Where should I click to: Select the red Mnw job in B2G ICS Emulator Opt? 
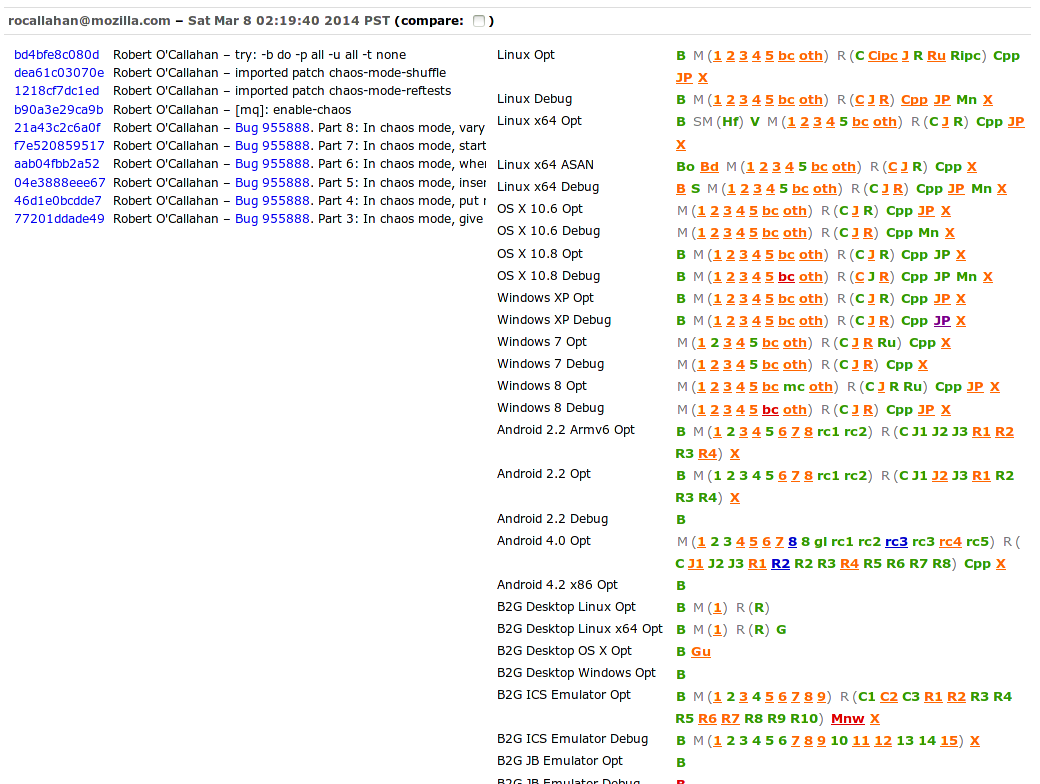pos(848,718)
